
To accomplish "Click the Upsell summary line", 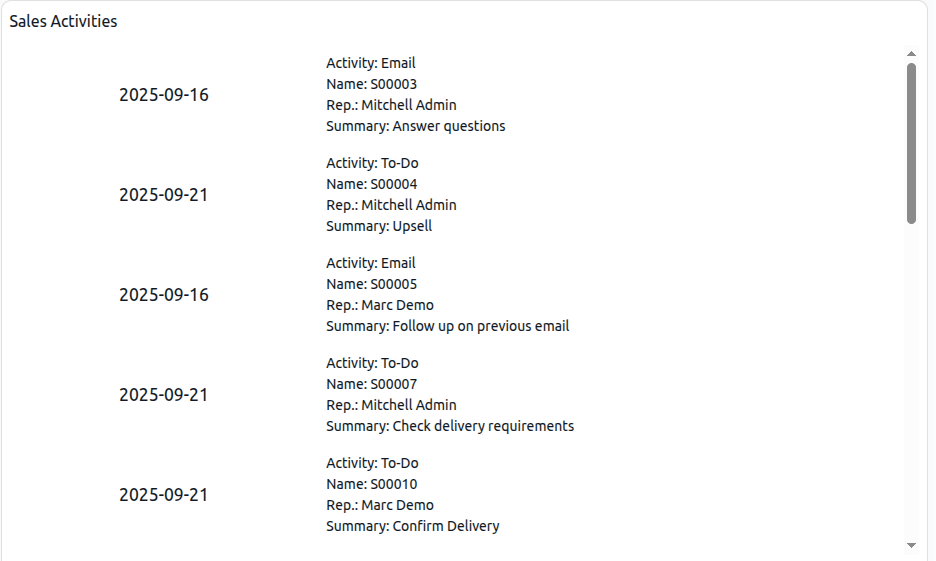I will click(x=379, y=226).
